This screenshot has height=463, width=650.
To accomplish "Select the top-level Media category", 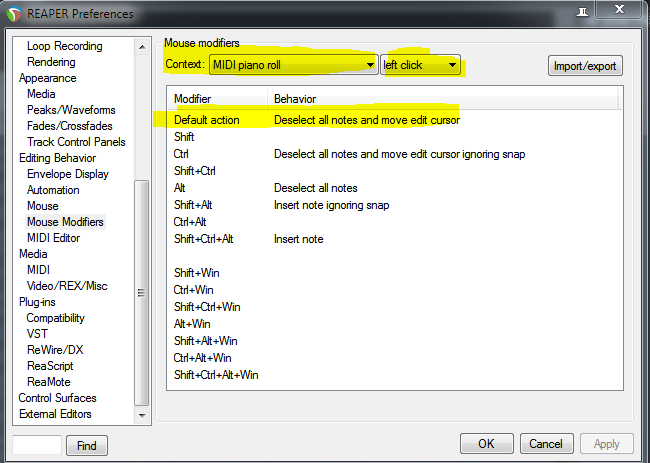I will [x=33, y=254].
